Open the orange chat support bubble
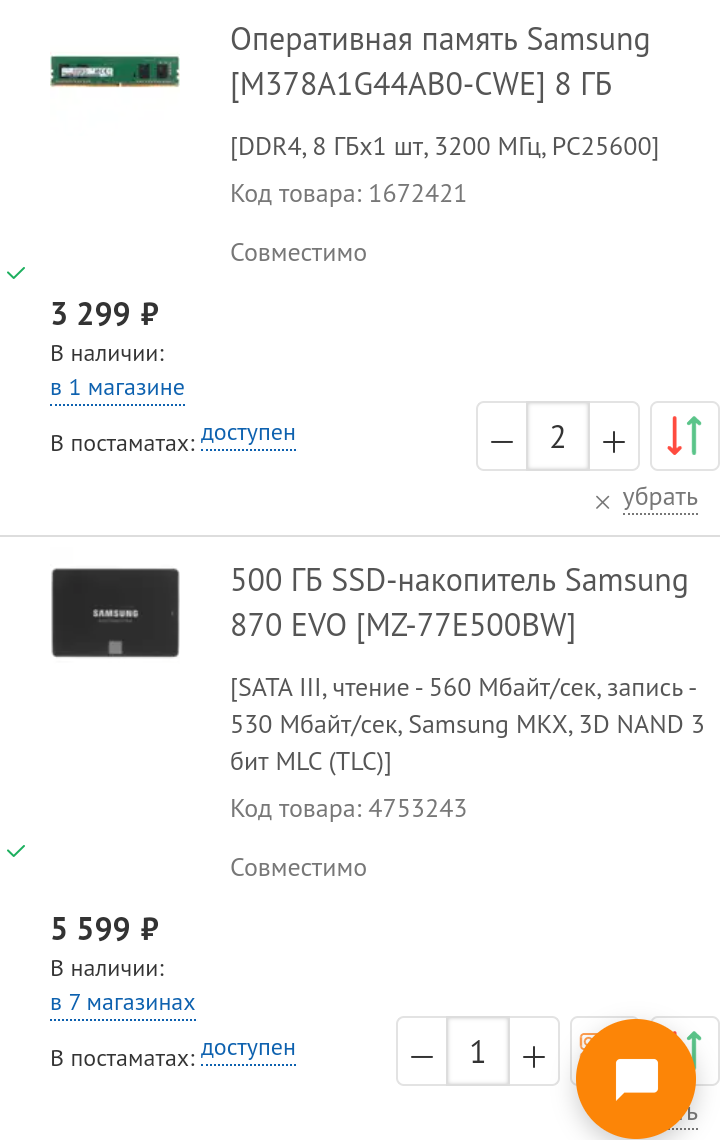Image resolution: width=720 pixels, height=1140 pixels. [636, 1079]
